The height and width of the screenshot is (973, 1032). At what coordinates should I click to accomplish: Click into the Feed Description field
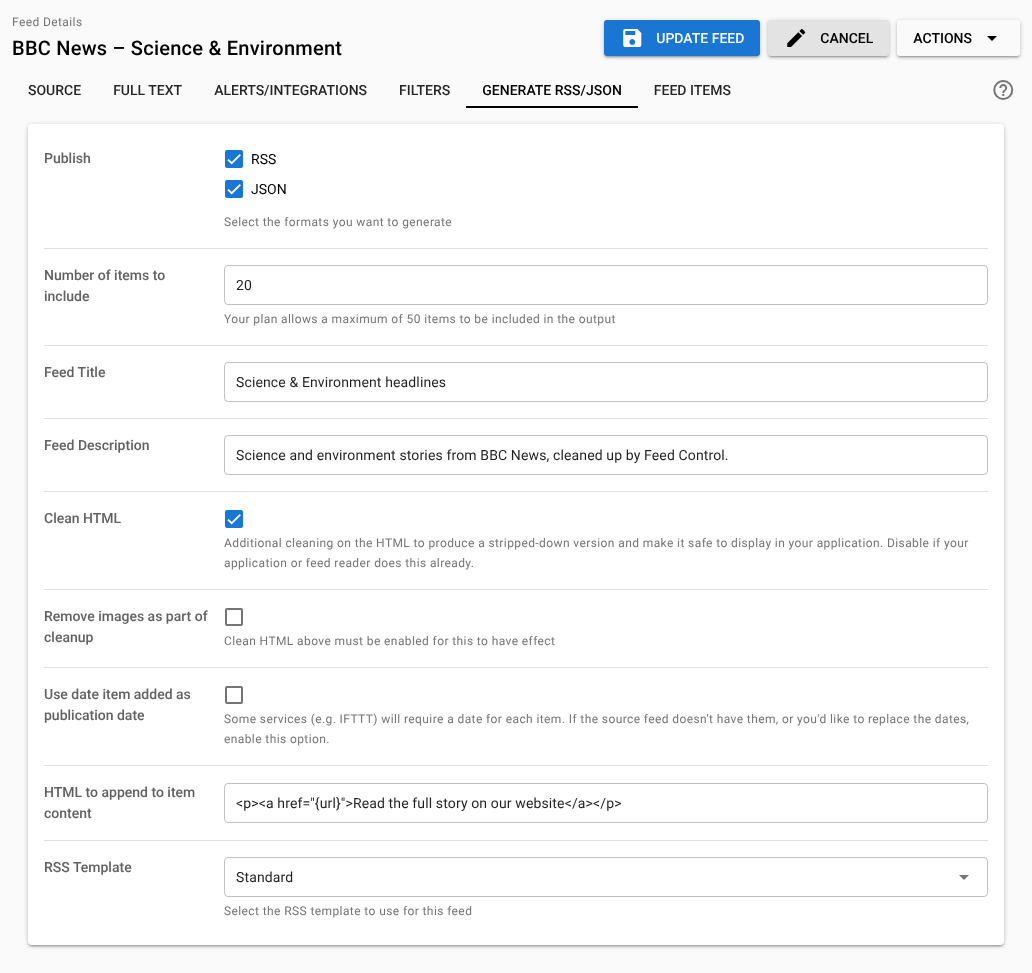606,455
